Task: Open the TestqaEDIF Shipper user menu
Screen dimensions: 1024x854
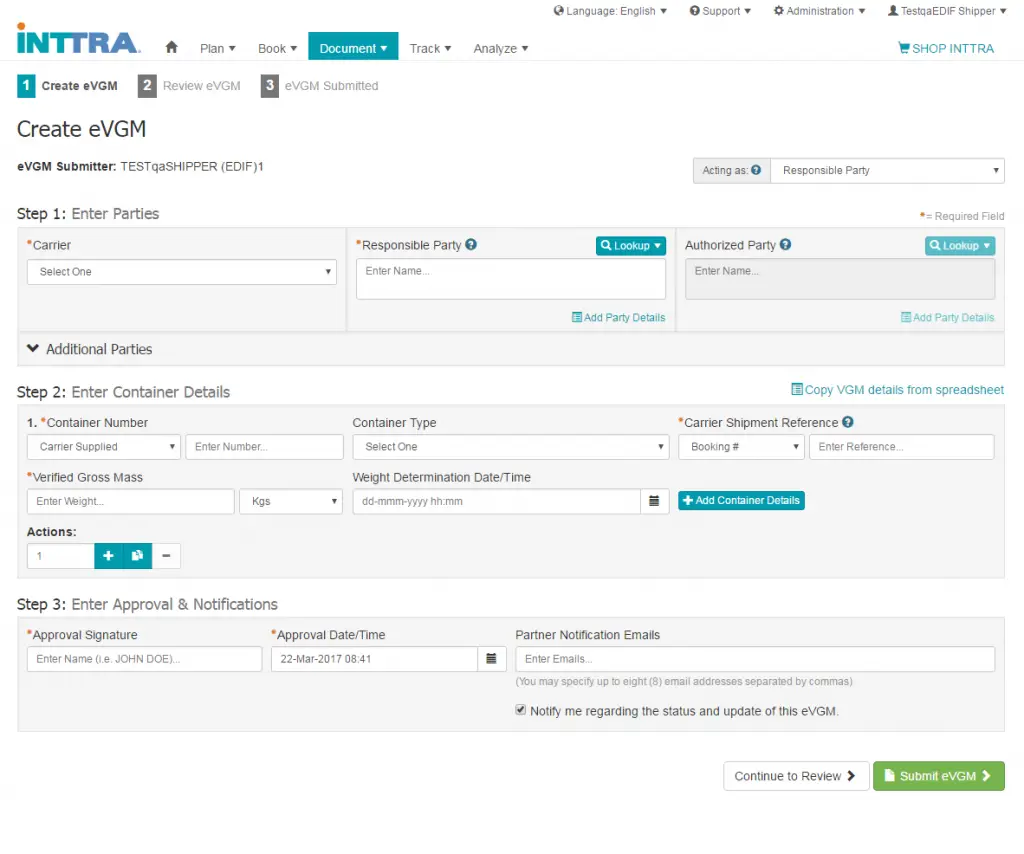Action: [x=947, y=11]
